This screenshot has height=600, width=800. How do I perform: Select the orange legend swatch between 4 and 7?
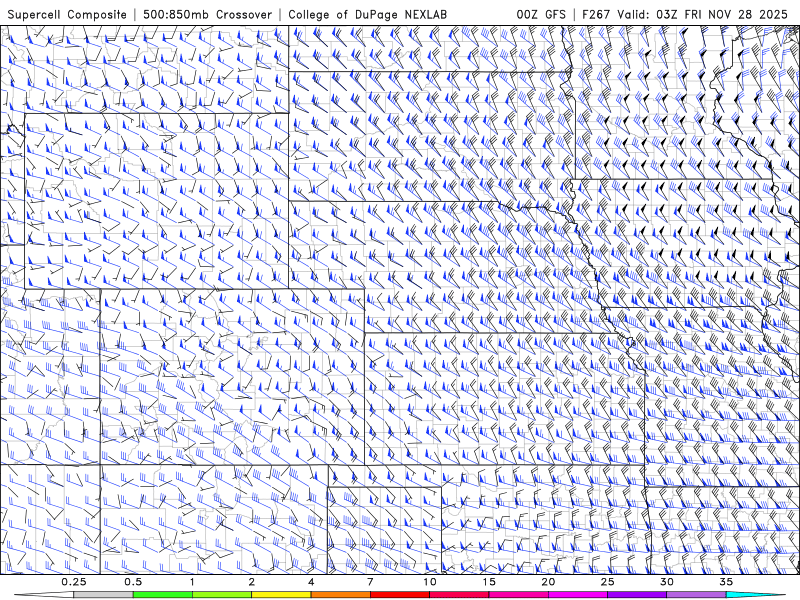pos(340,595)
